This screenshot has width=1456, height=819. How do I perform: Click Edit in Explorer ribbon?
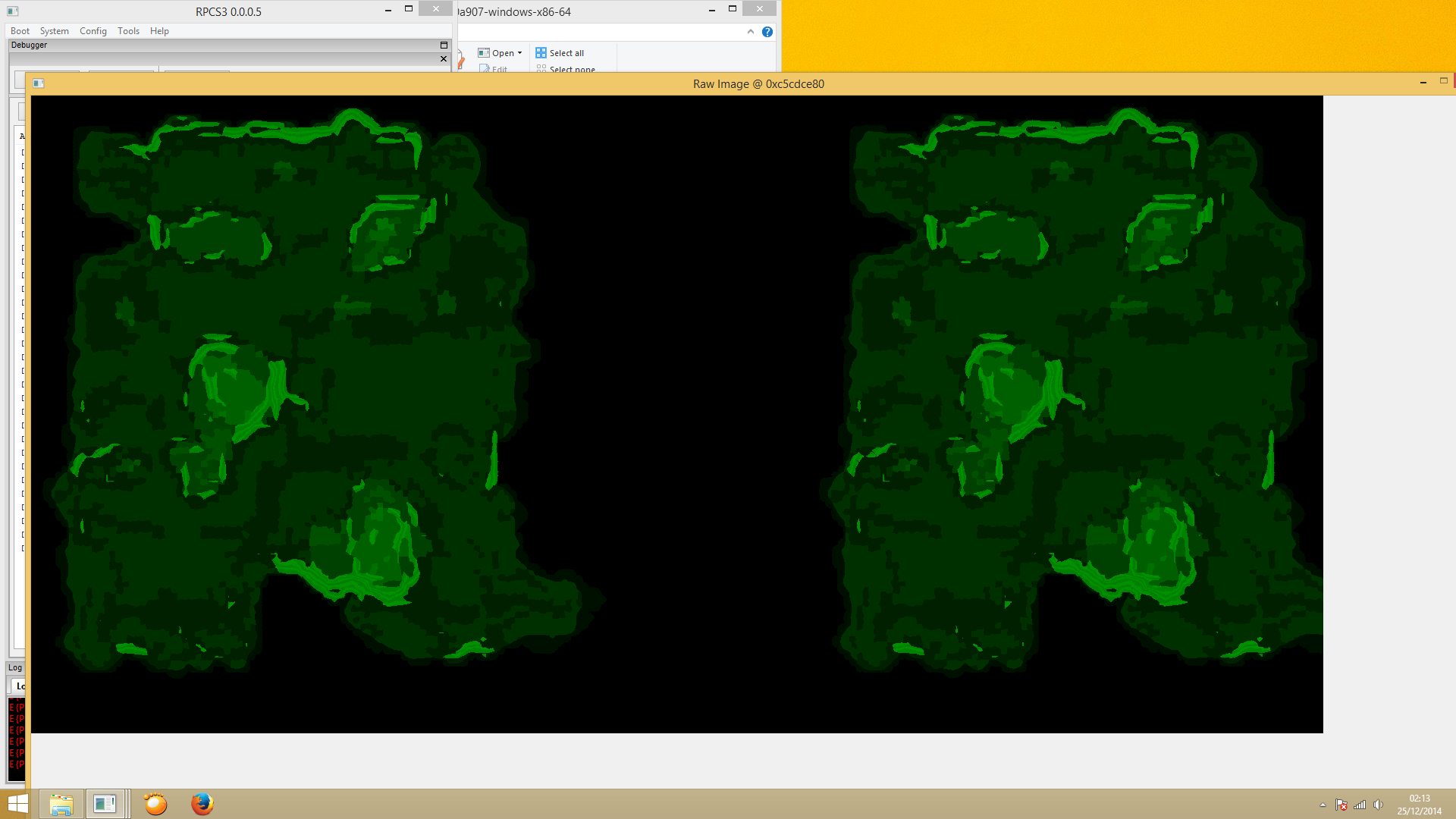493,69
